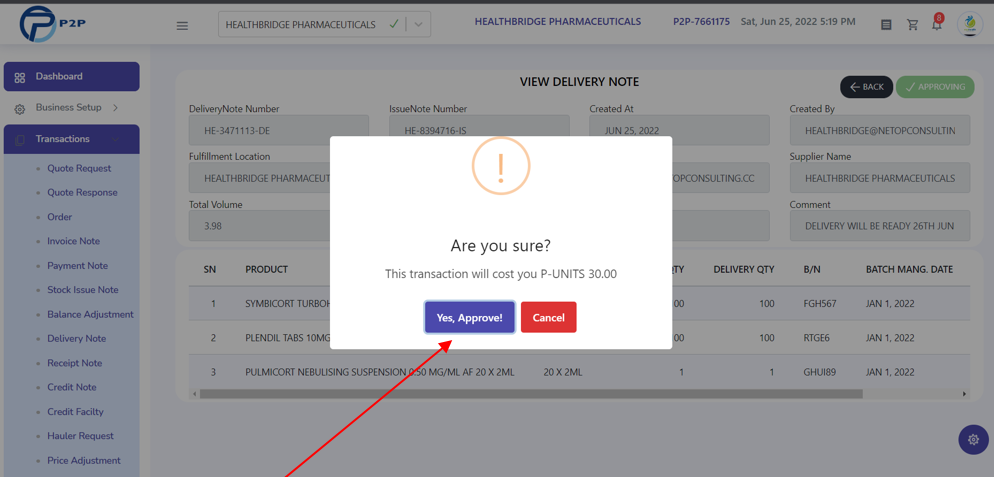Click the Business Setup gear icon
Viewport: 994px width, 477px height.
coord(20,109)
